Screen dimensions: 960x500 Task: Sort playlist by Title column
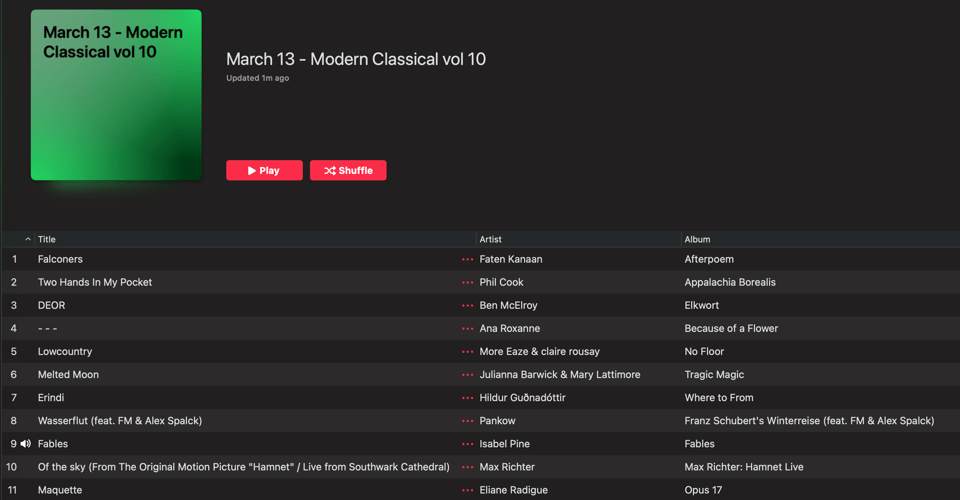(x=47, y=240)
